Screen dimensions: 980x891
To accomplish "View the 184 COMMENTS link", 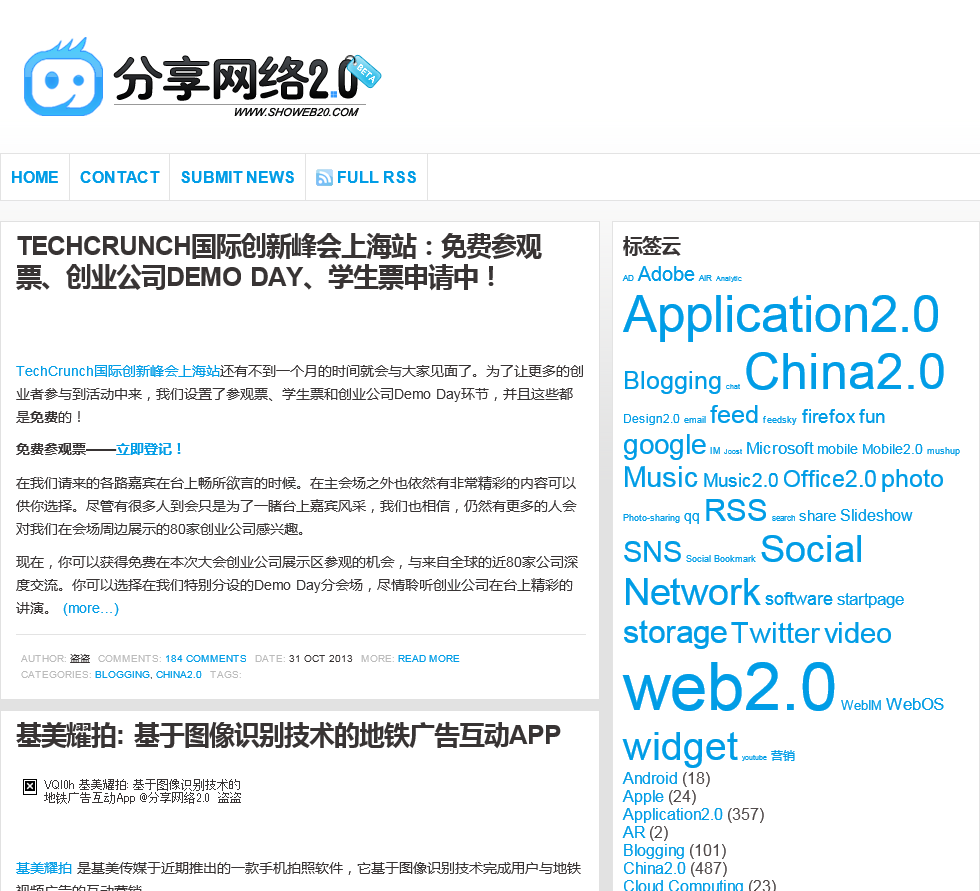I will click(x=206, y=659).
